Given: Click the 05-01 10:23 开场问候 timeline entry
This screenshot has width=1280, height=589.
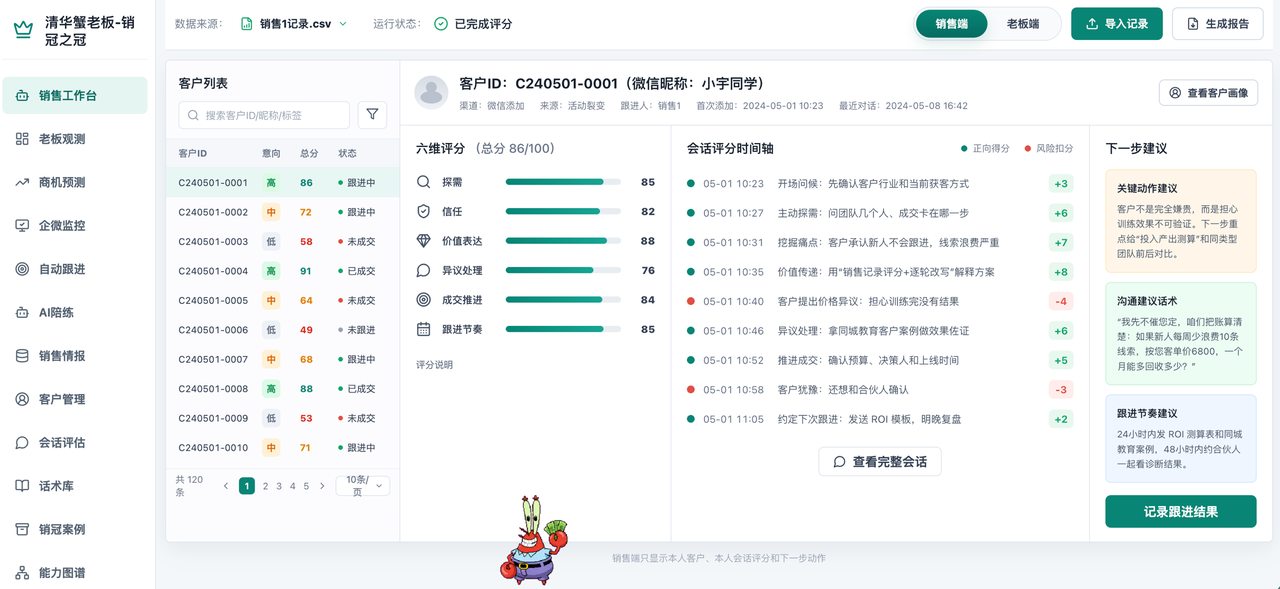Looking at the screenshot, I should click(x=880, y=184).
